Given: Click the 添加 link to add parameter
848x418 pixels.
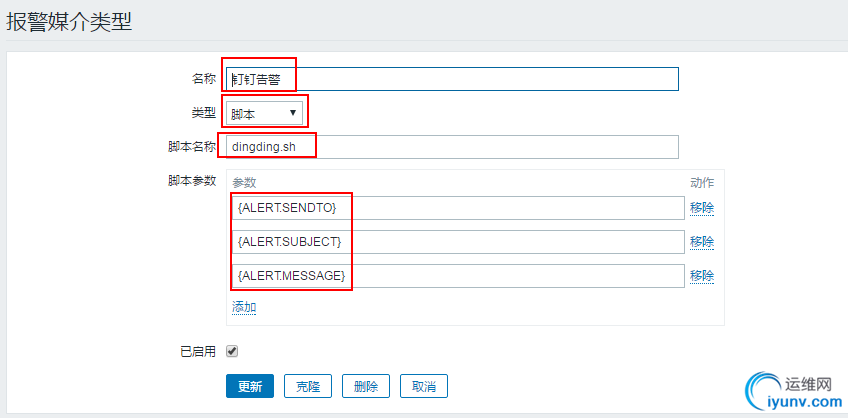Looking at the screenshot, I should pos(244,307).
